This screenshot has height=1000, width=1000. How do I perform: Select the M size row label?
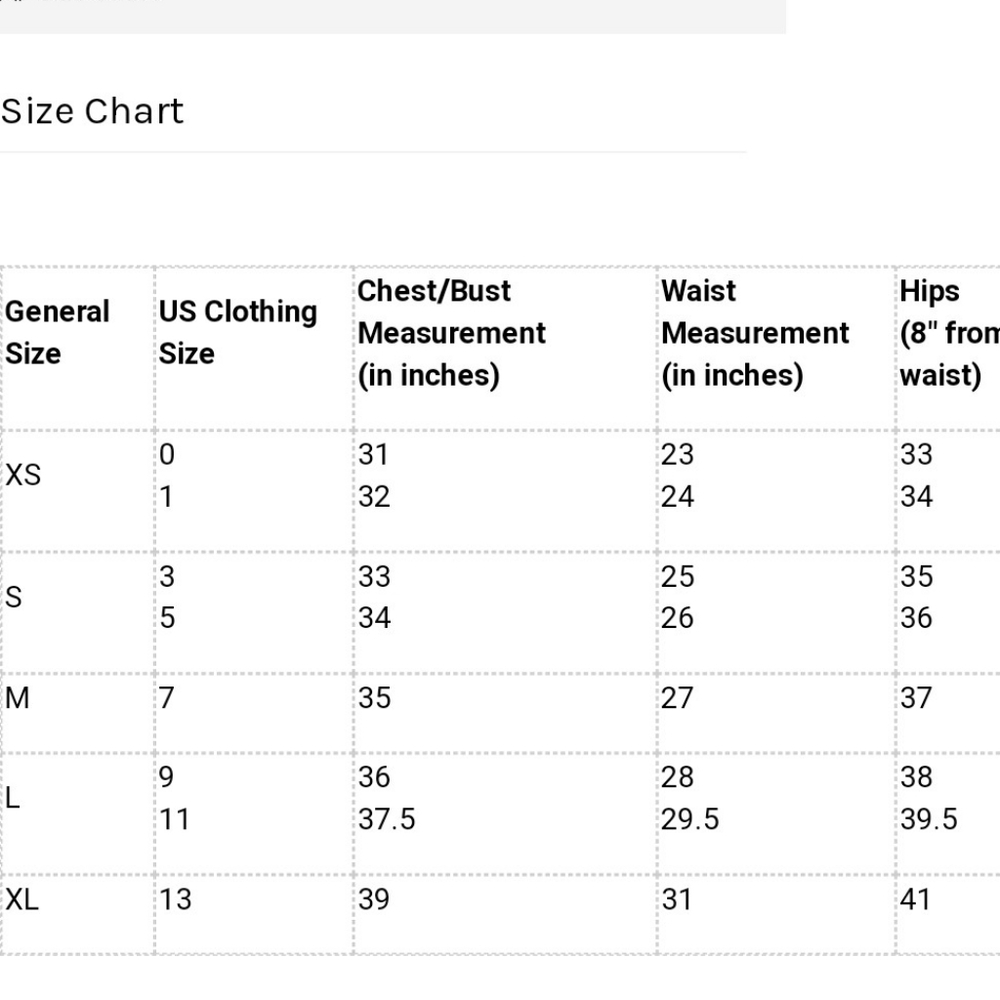coord(17,698)
